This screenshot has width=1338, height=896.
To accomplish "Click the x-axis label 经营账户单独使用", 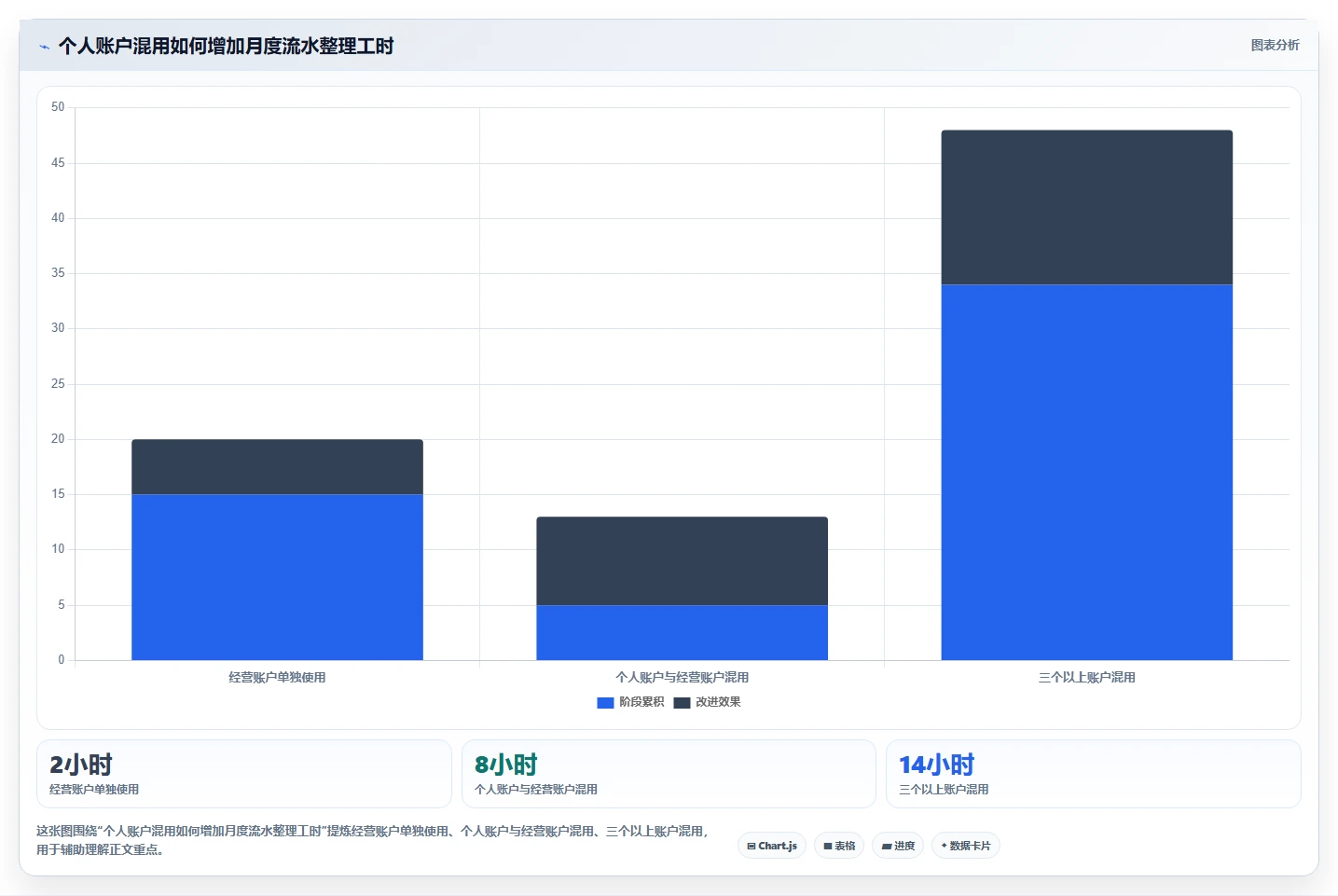I will (277, 678).
